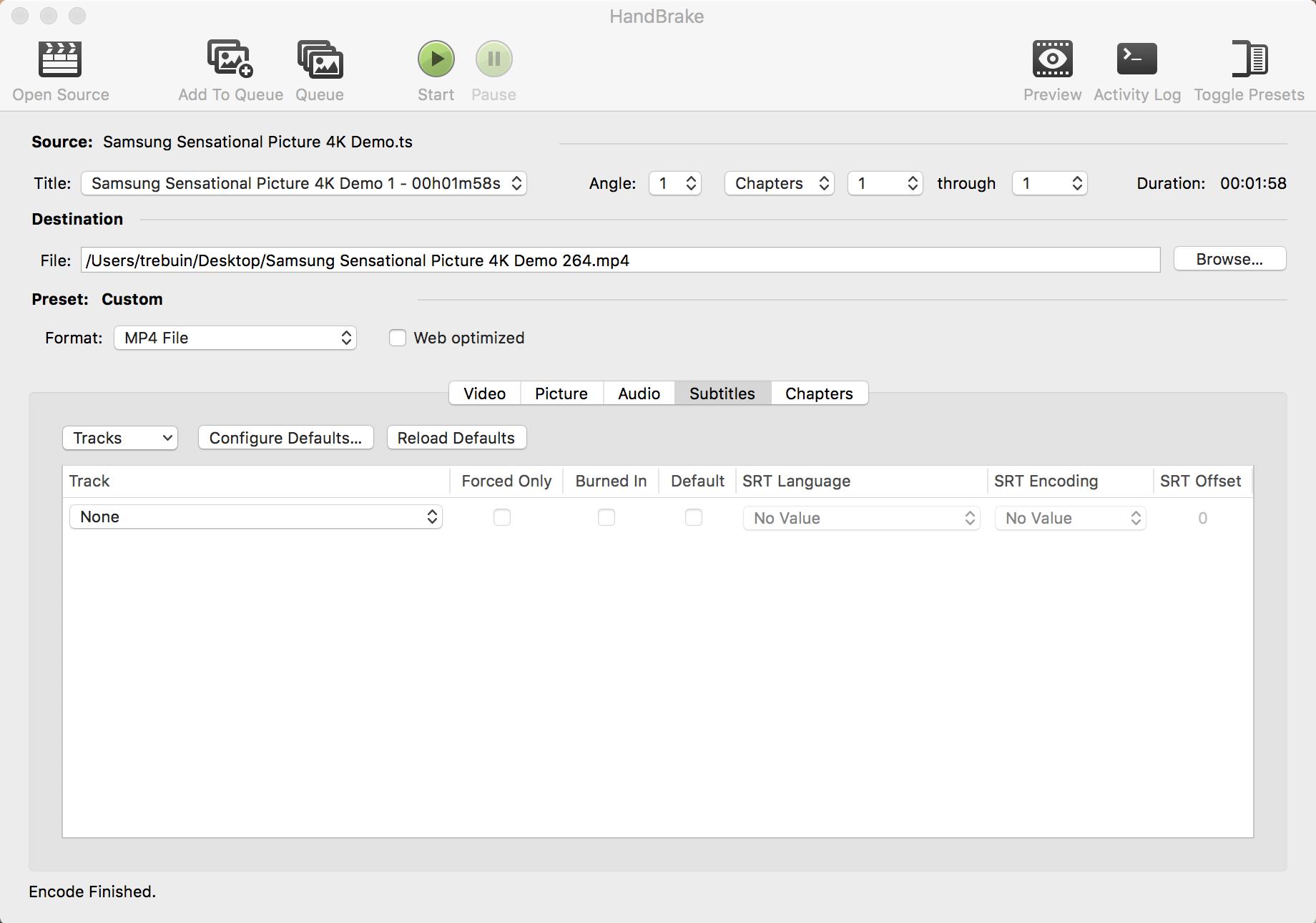Switch to the Picture tab
Screen dimensions: 1316x923
tap(561, 394)
